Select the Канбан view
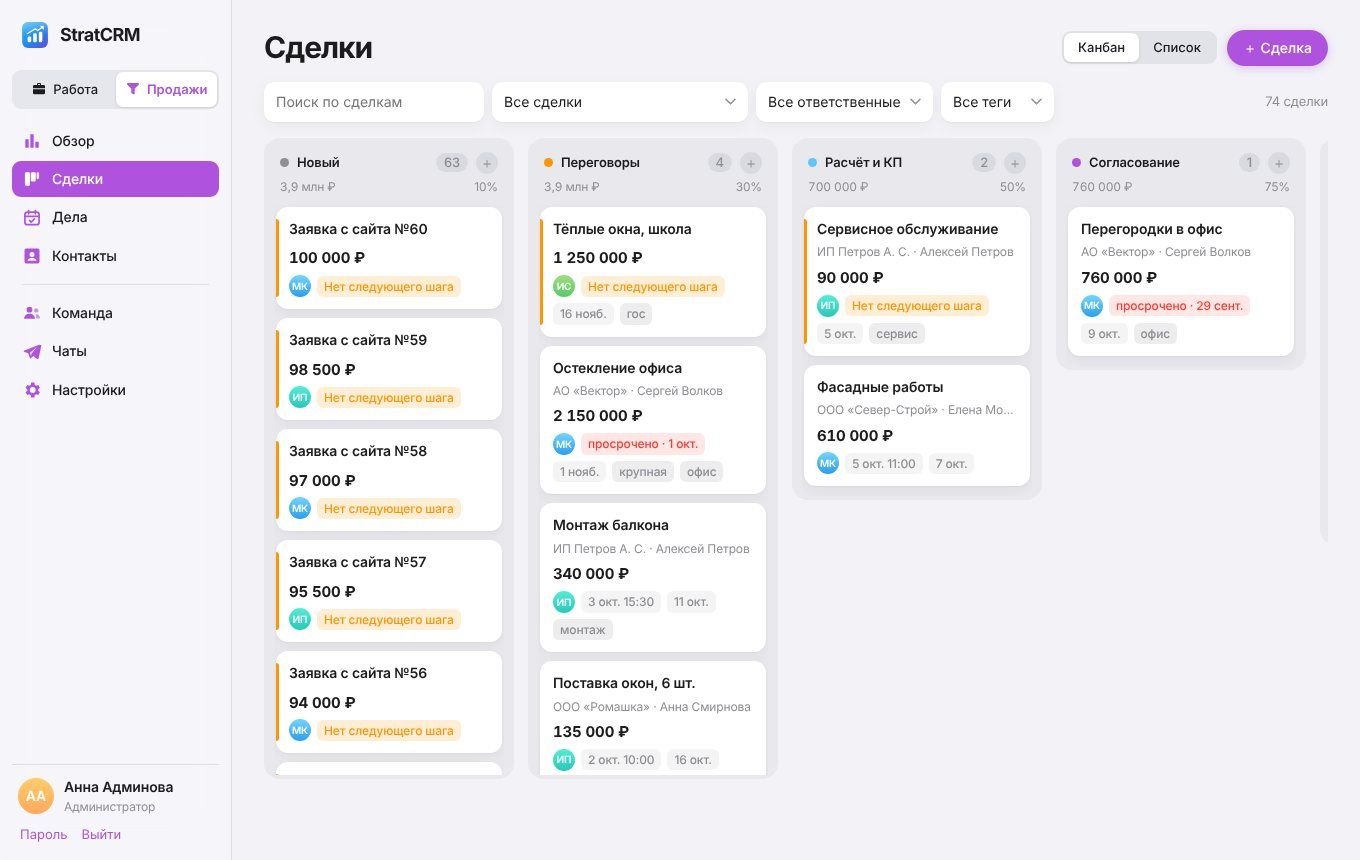1360x860 pixels. 1101,48
